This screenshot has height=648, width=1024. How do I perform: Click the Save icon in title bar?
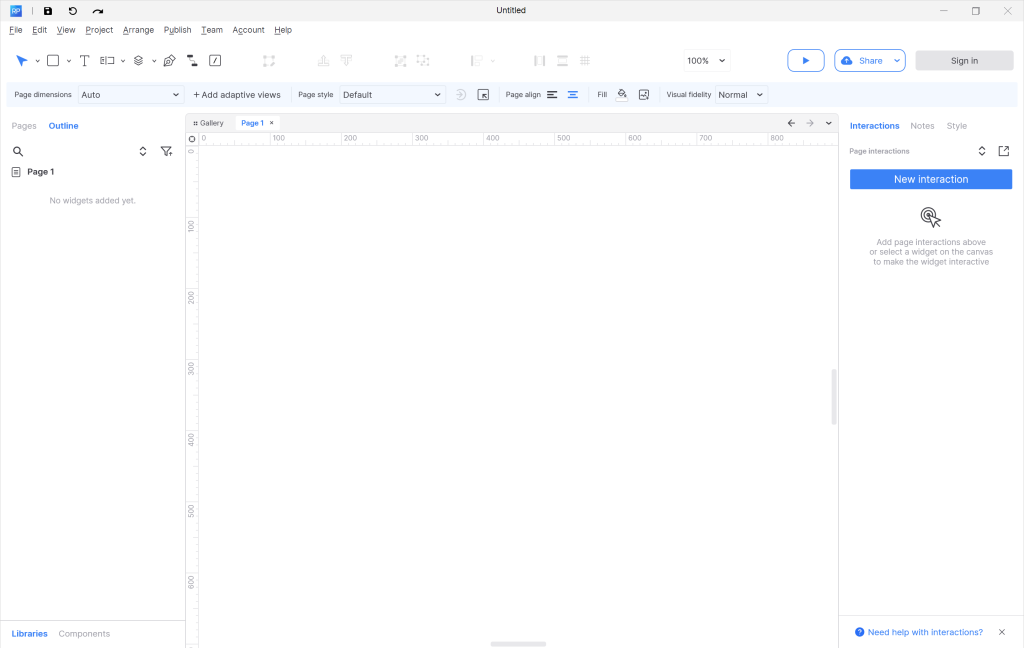[x=47, y=11]
